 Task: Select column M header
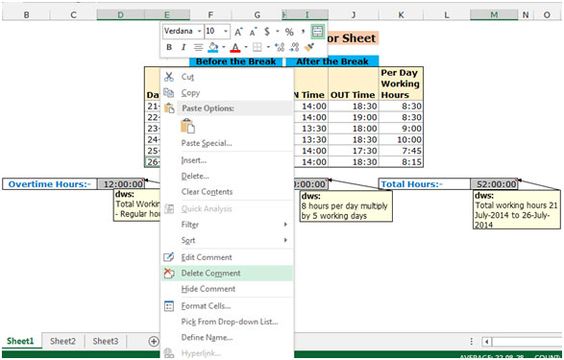494,15
